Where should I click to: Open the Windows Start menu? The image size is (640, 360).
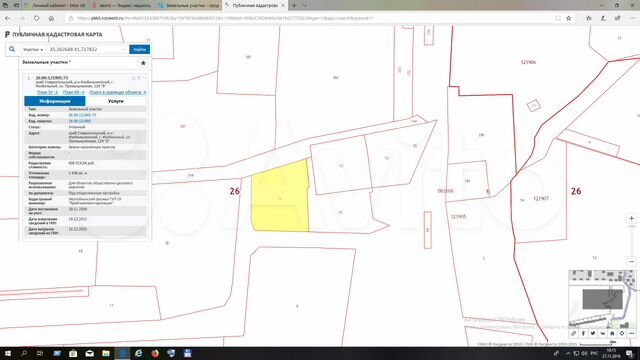8,353
